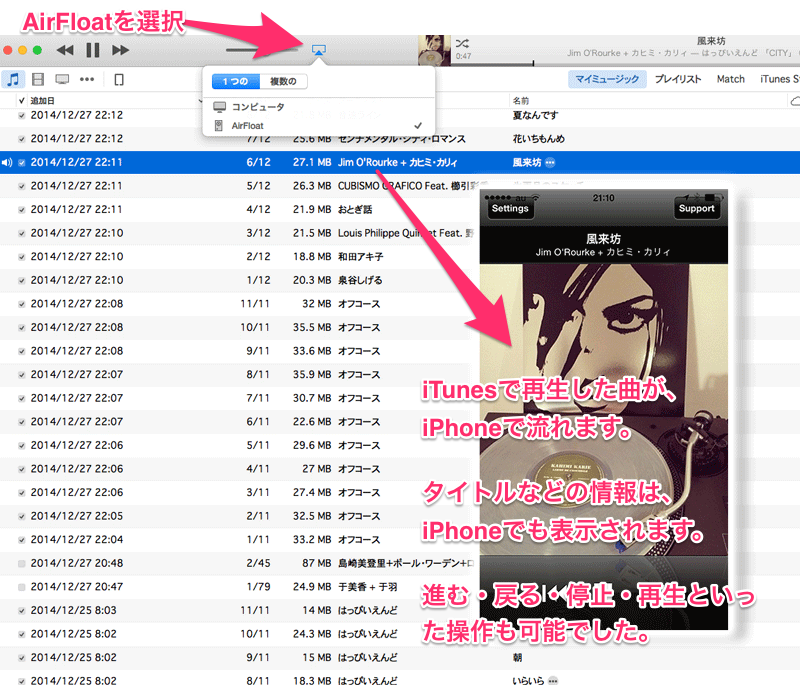Adjust the volume slider
The height and width of the screenshot is (685, 800).
tap(261, 50)
